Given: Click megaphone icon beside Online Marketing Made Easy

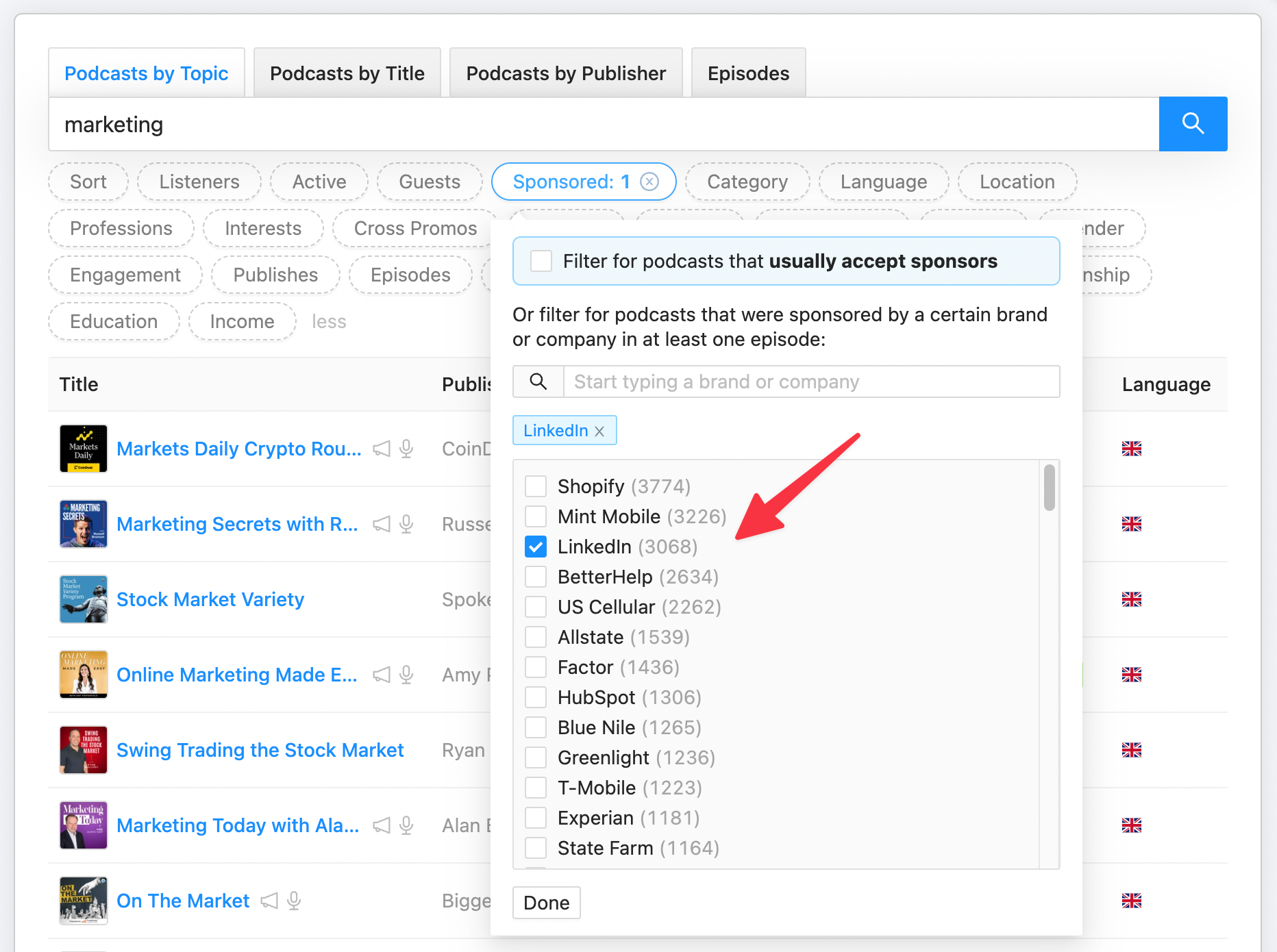Looking at the screenshot, I should (382, 675).
